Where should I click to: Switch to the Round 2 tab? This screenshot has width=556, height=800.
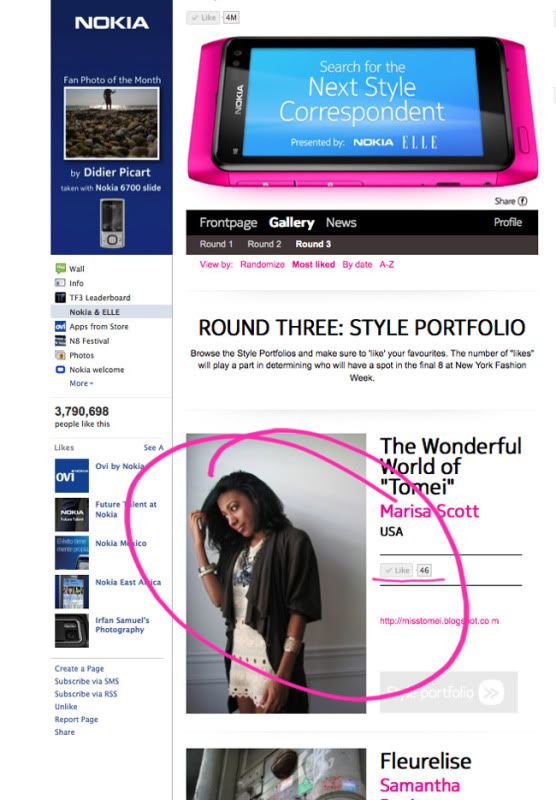(x=264, y=244)
